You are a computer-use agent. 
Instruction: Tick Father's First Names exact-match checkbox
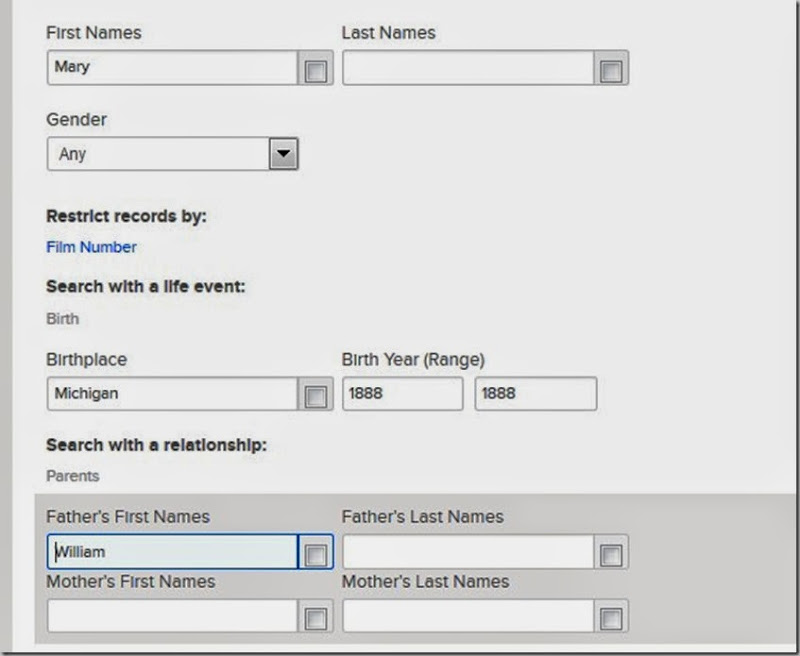coord(315,555)
